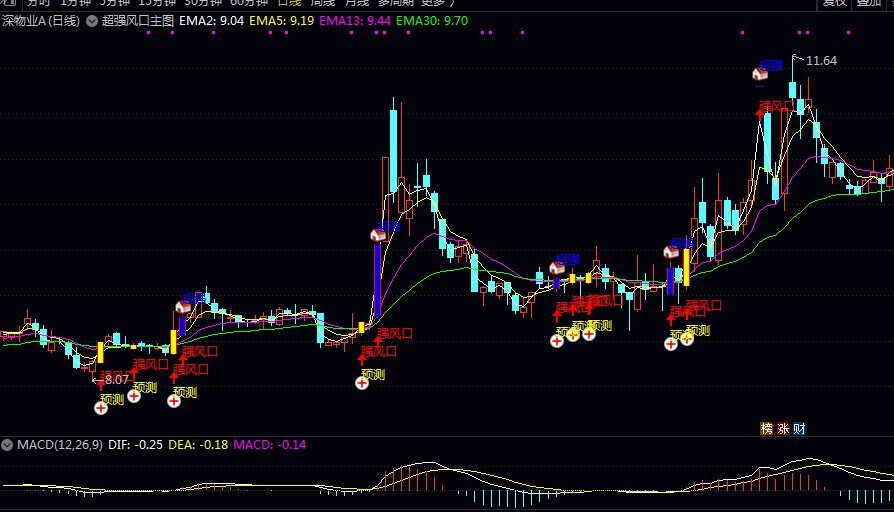894x512 pixels.
Task: Click the 涨 badge icon
Action: tap(783, 428)
